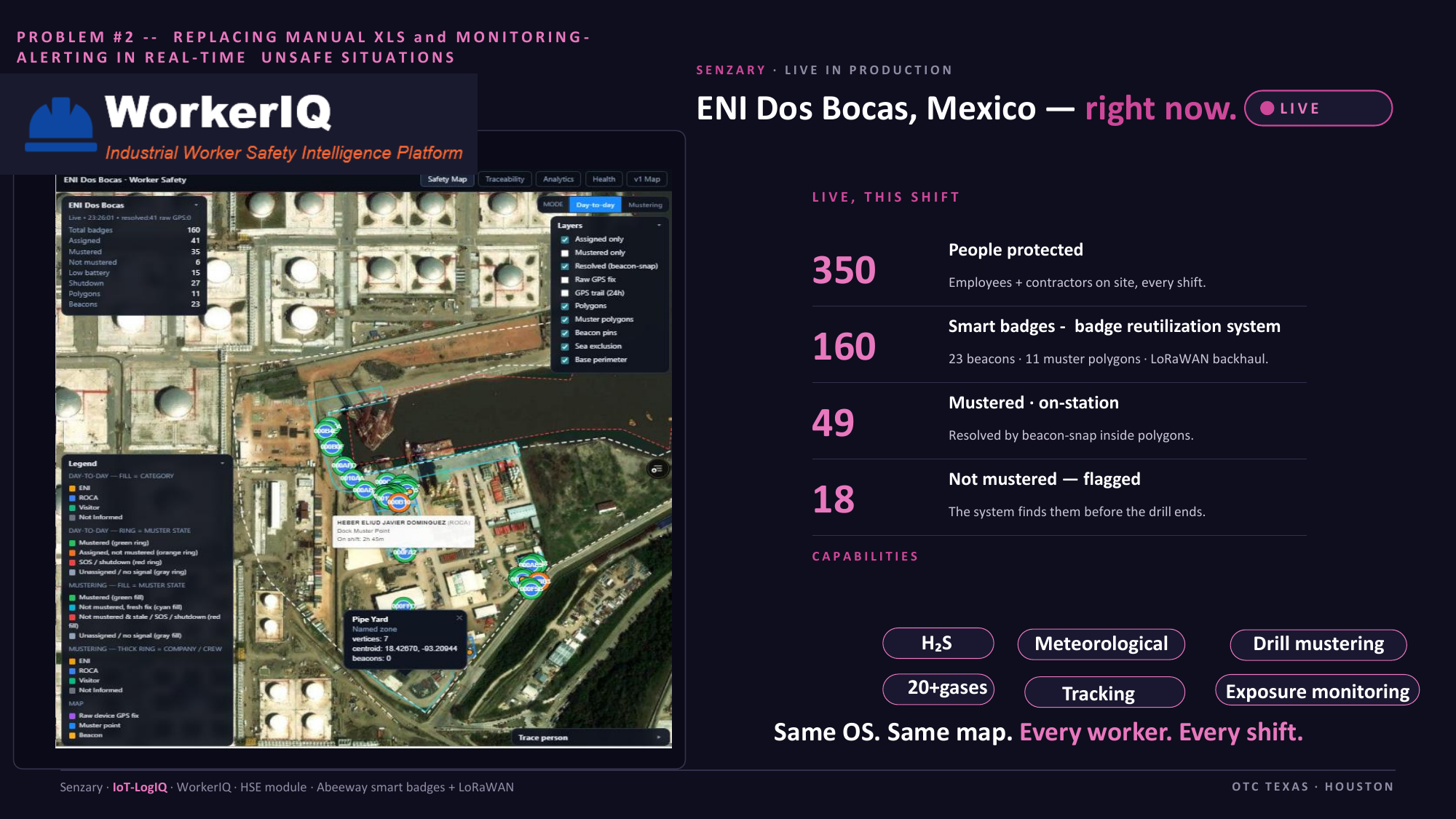
Task: Click the blue Muster point legend swatch
Action: (x=73, y=726)
